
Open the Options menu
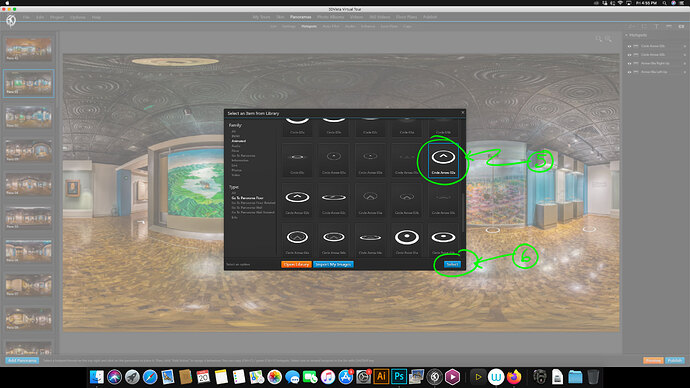pos(78,17)
